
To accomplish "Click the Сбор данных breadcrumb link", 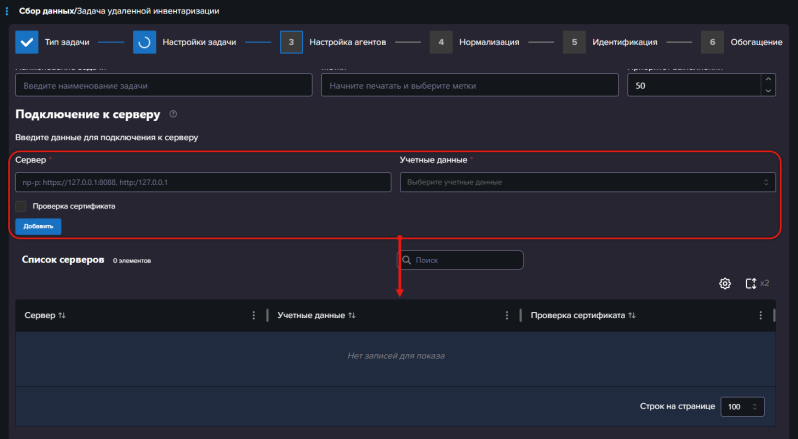I will tap(43, 11).
